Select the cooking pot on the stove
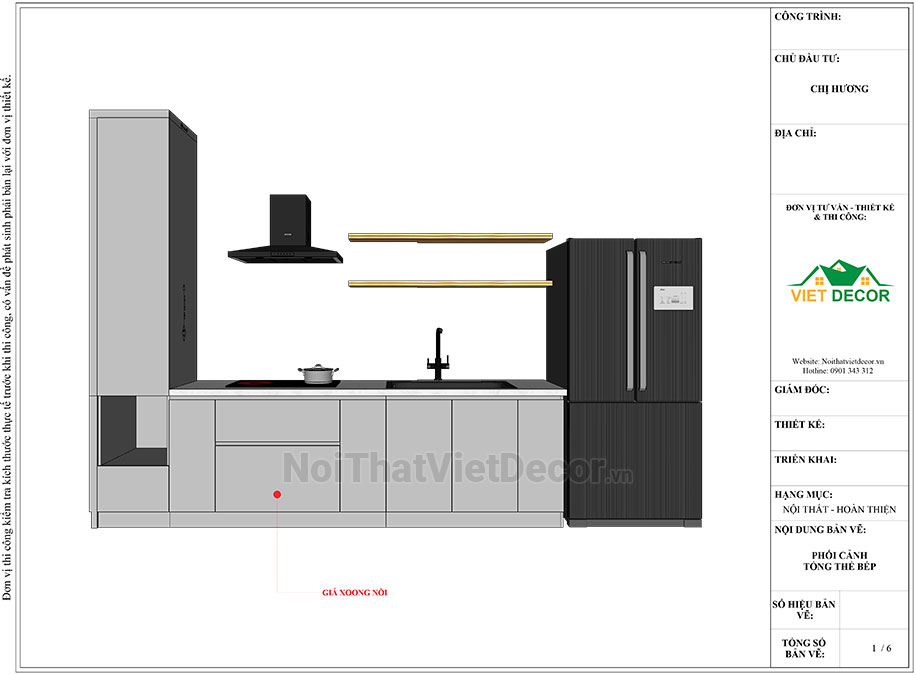This screenshot has height=675, width=916. [x=318, y=374]
